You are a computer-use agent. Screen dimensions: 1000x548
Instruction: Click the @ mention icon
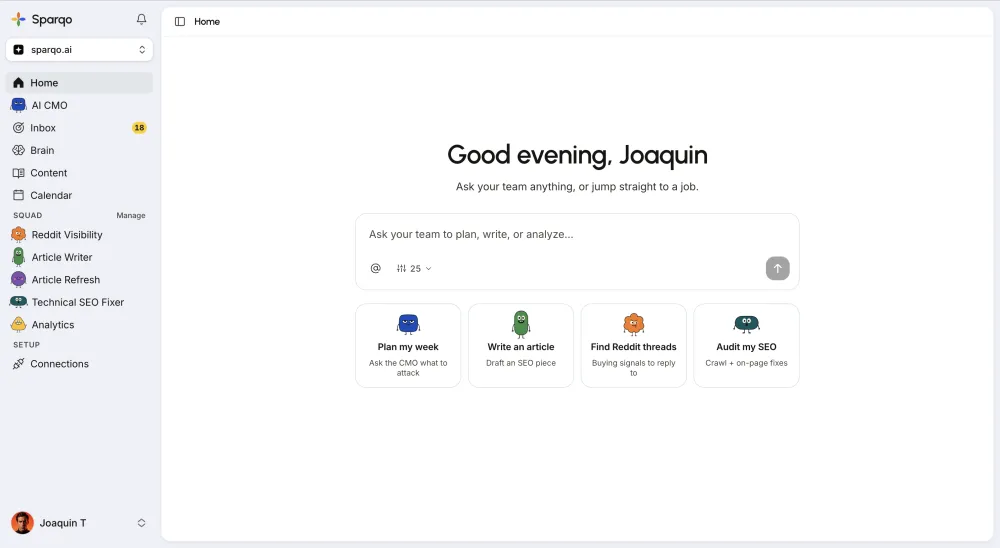pos(376,269)
